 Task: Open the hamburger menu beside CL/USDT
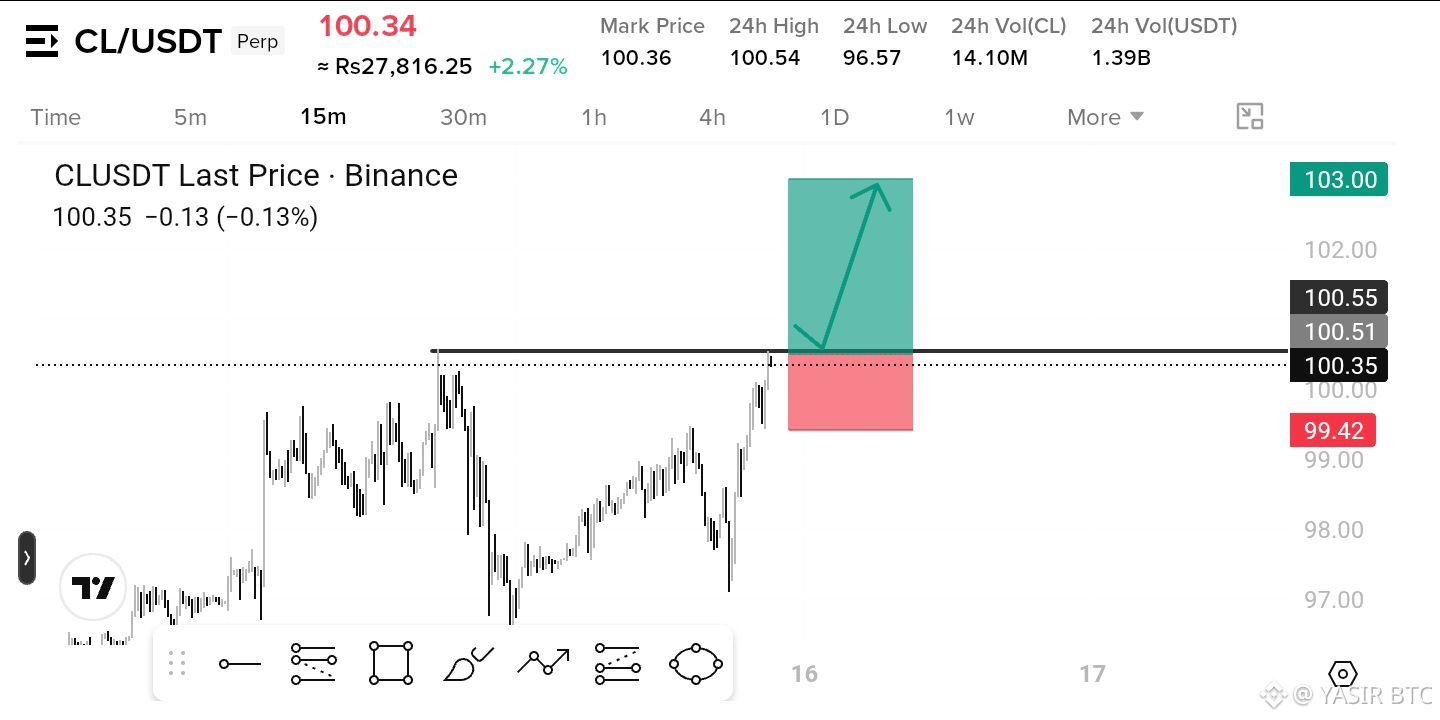(x=42, y=41)
